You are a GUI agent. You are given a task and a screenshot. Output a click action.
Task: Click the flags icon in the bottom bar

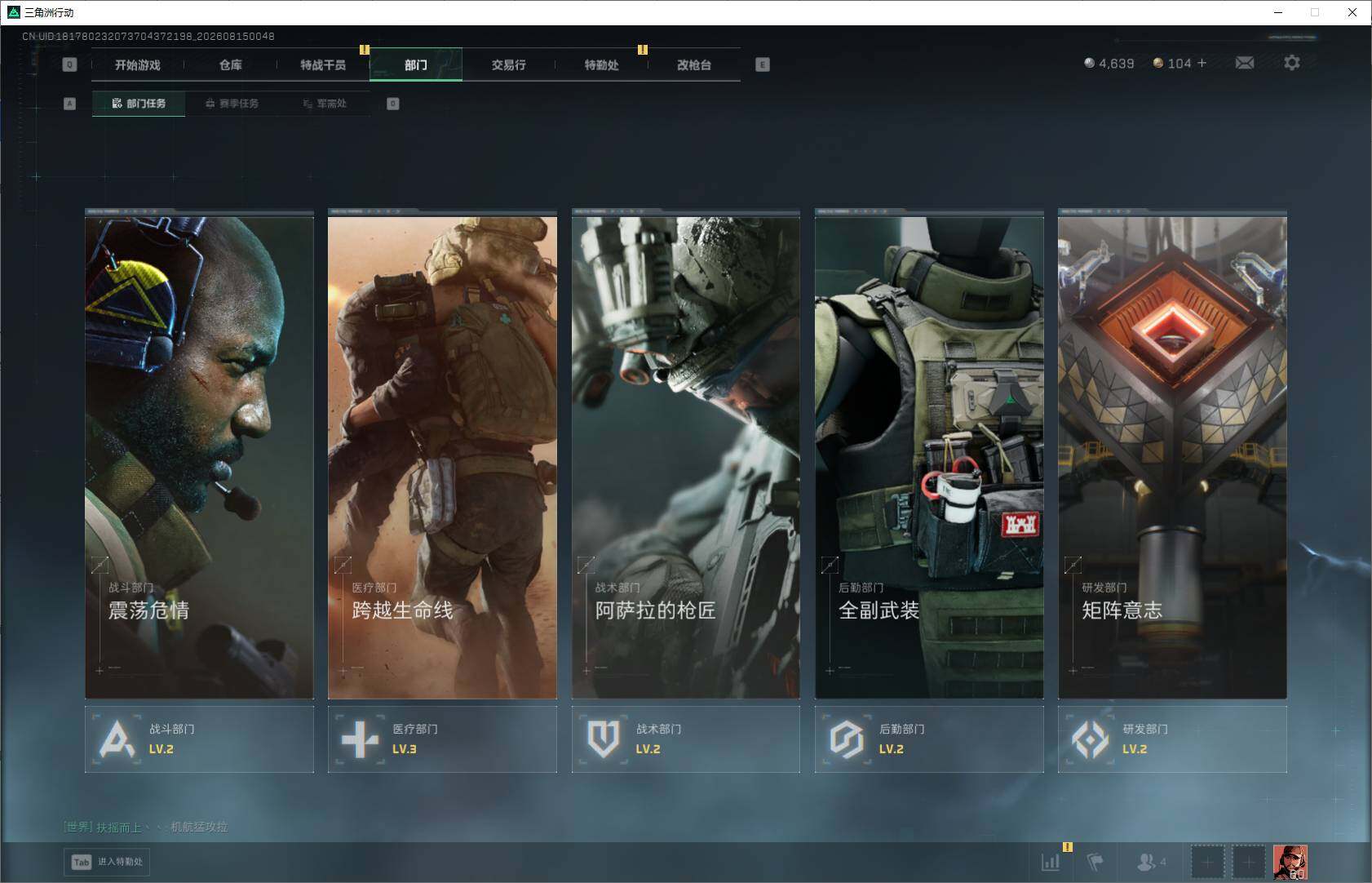[x=1095, y=861]
